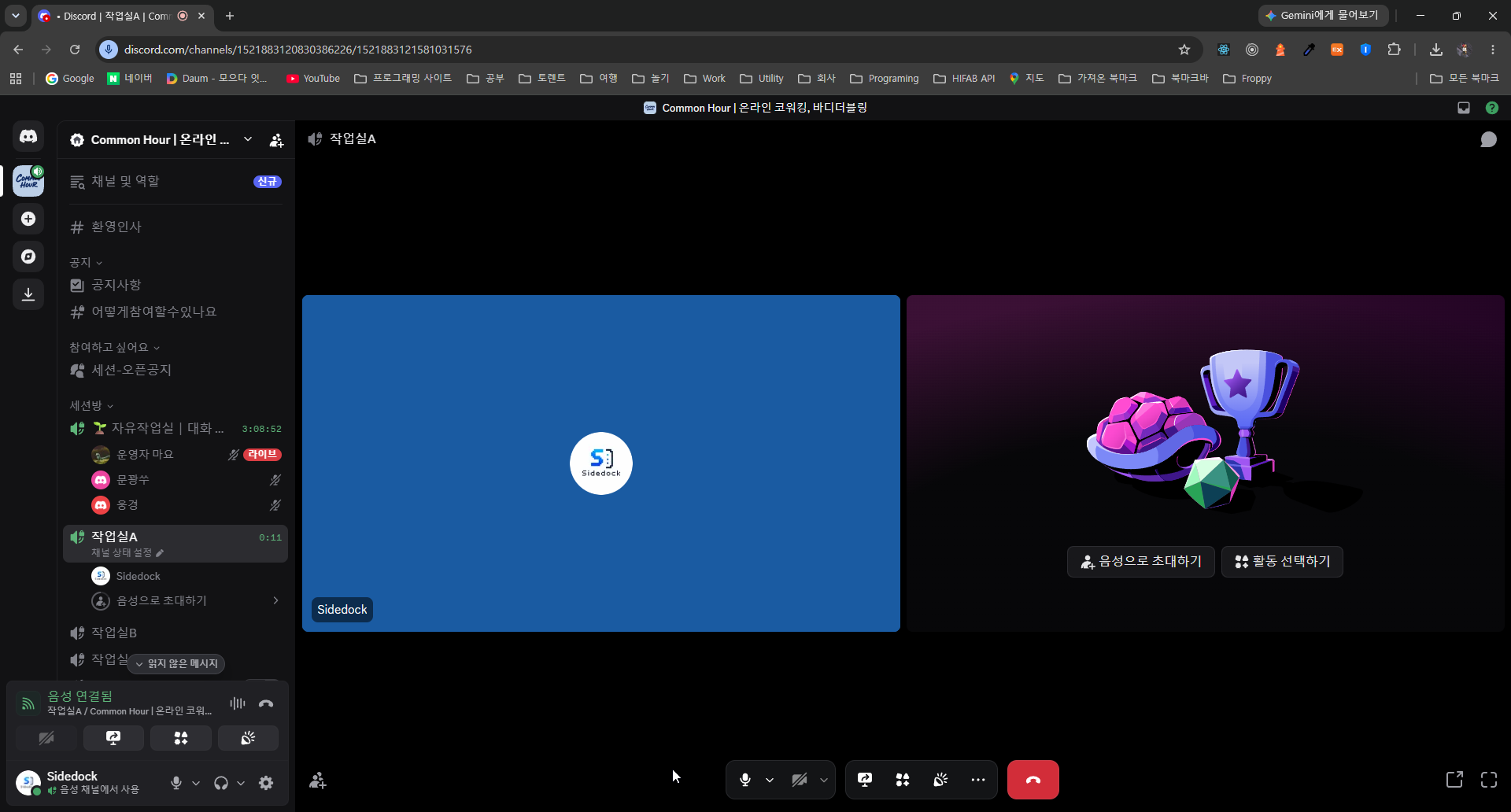
Task: Share your screen in bottom call bar
Action: pyautogui.click(x=865, y=780)
